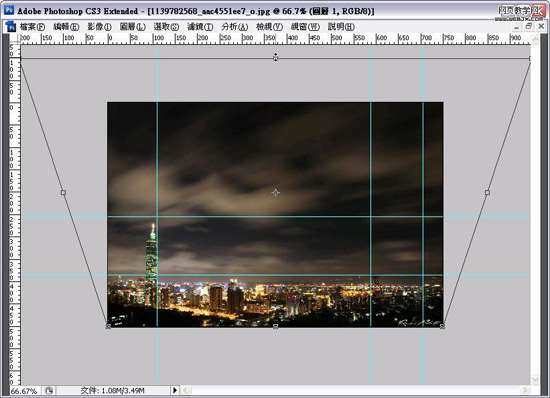
Task: Open the 濾鏡(T) filter menu
Action: [x=200, y=27]
